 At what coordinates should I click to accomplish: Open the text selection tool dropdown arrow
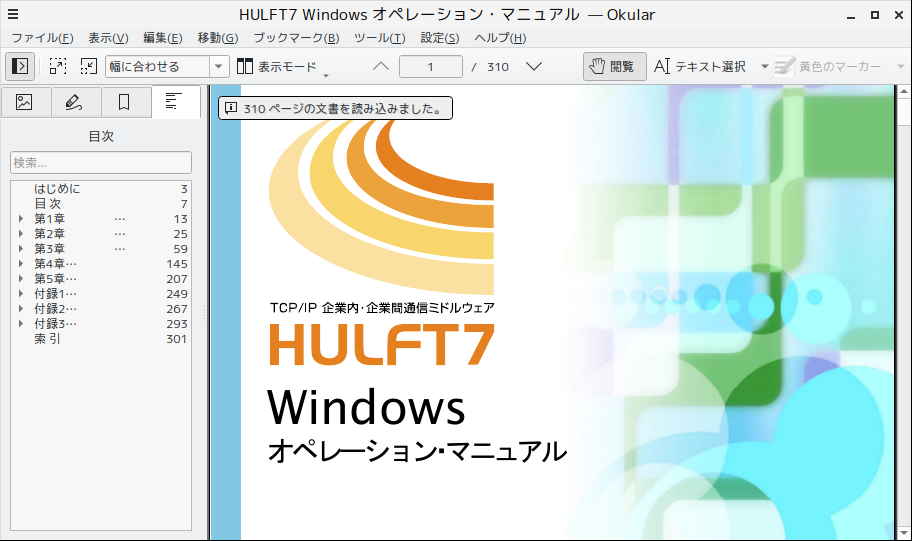click(764, 66)
